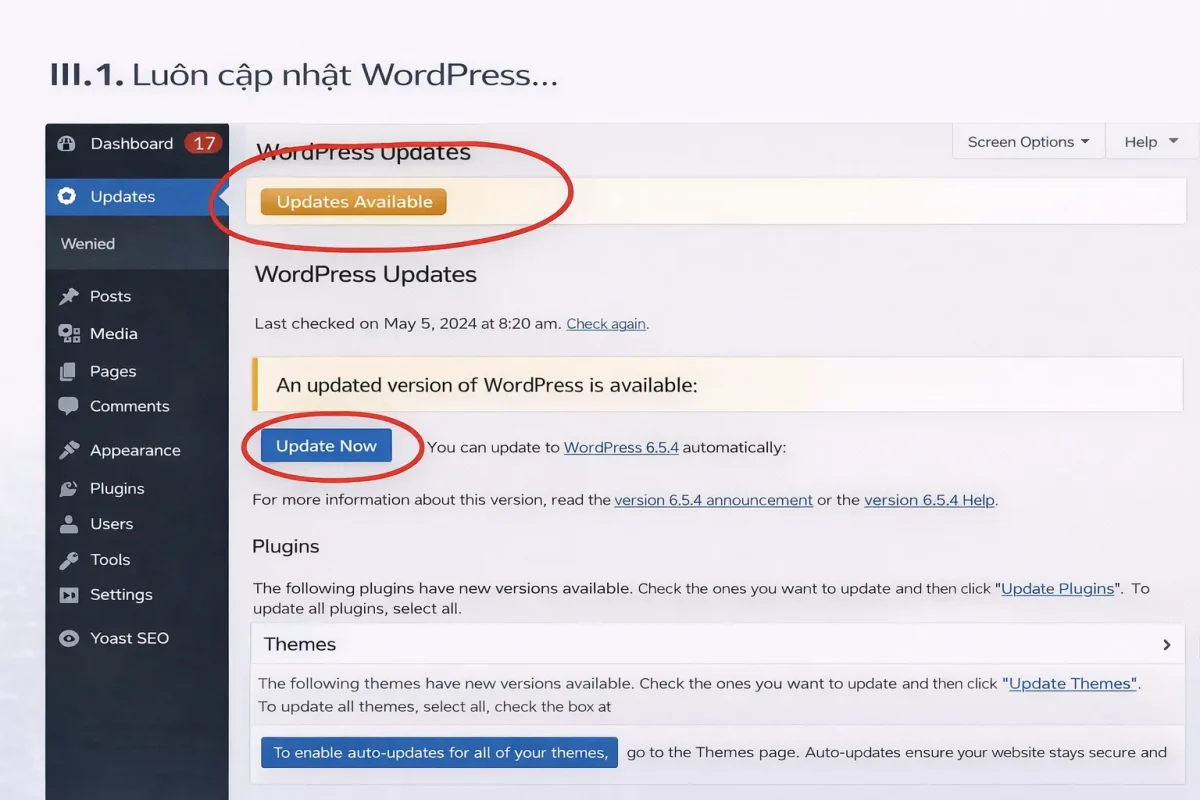Viewport: 1200px width, 800px height.
Task: Open the version 6.5.4 announcement link
Action: [x=713, y=500]
